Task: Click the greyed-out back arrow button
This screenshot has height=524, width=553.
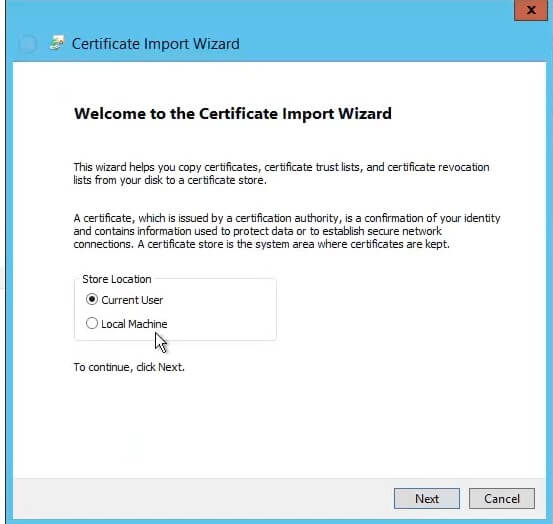Action: point(28,44)
